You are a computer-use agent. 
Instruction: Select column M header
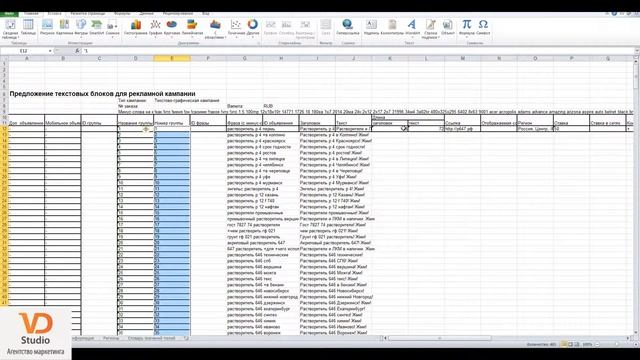click(x=462, y=59)
